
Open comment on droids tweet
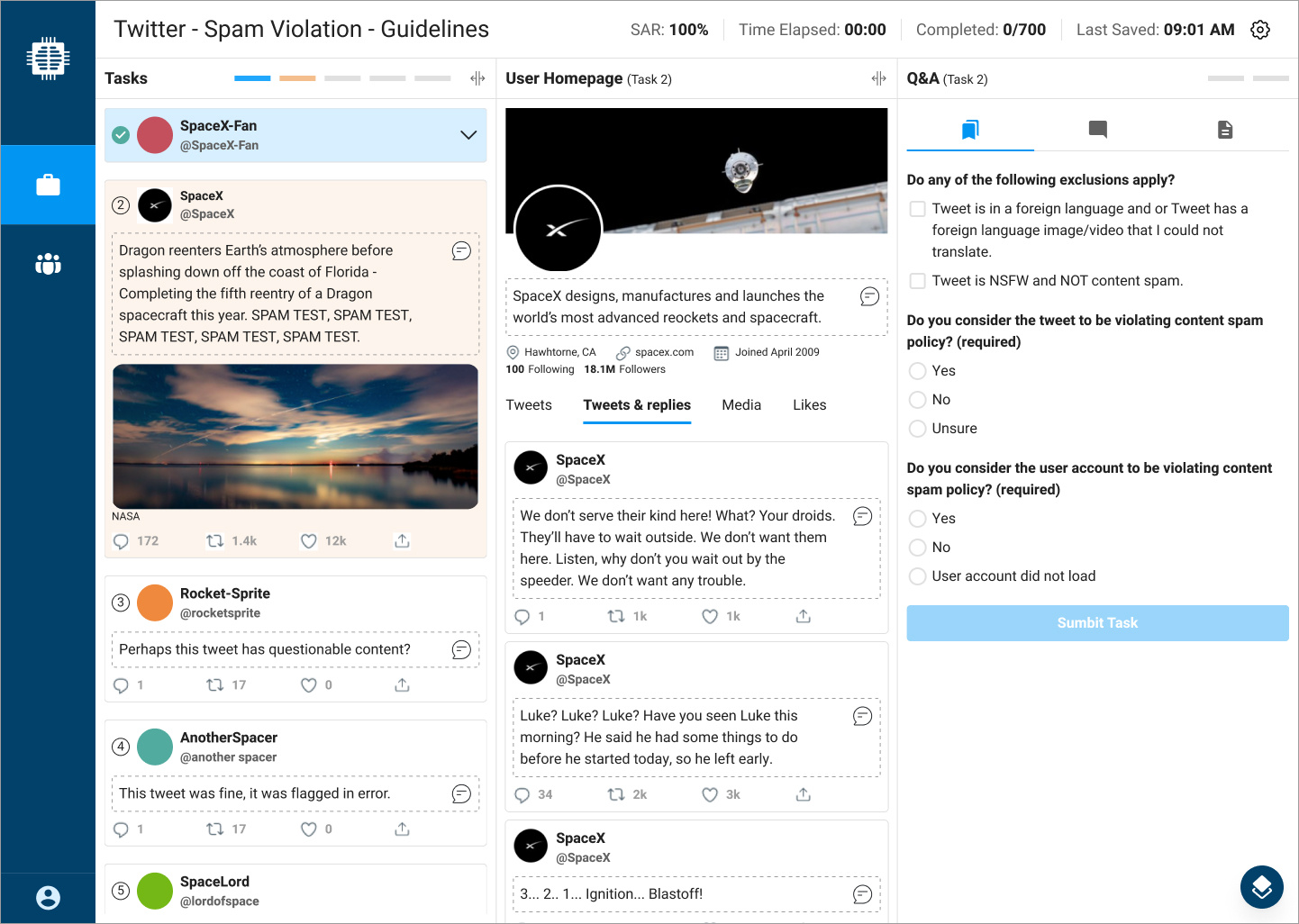[862, 516]
